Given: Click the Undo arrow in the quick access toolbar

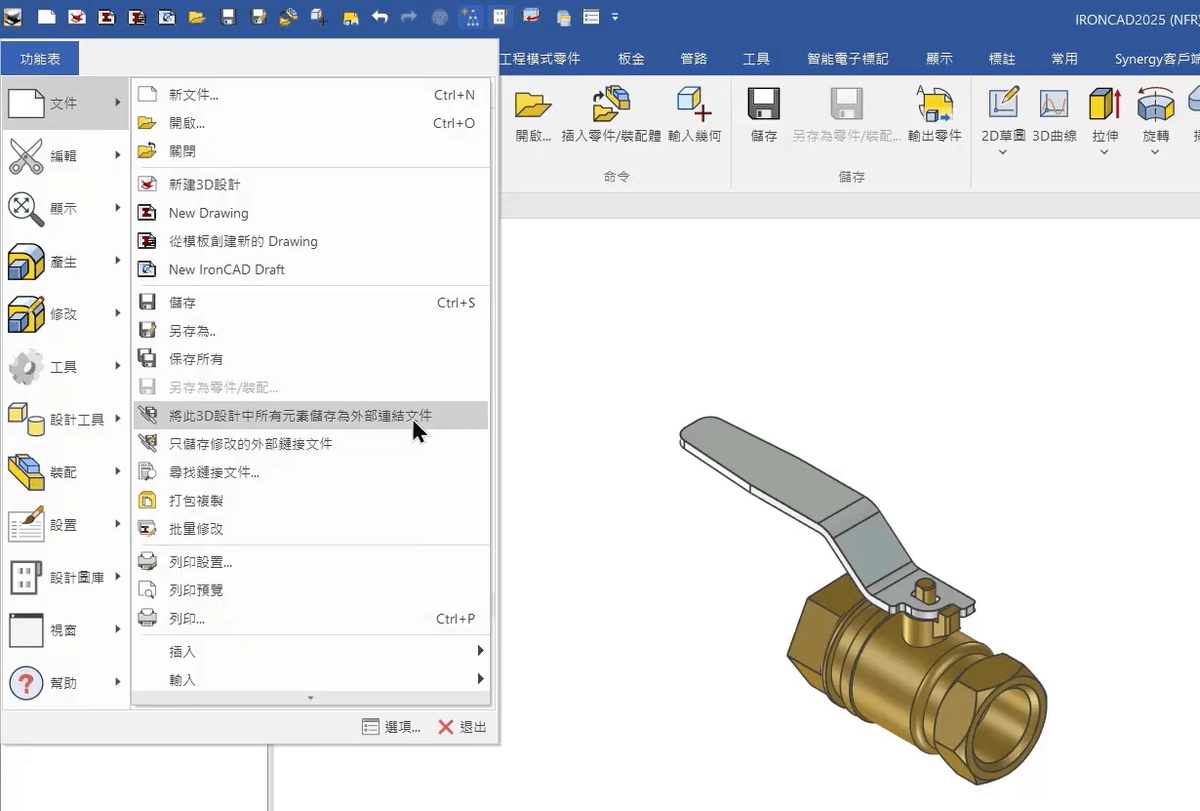Looking at the screenshot, I should [x=381, y=16].
